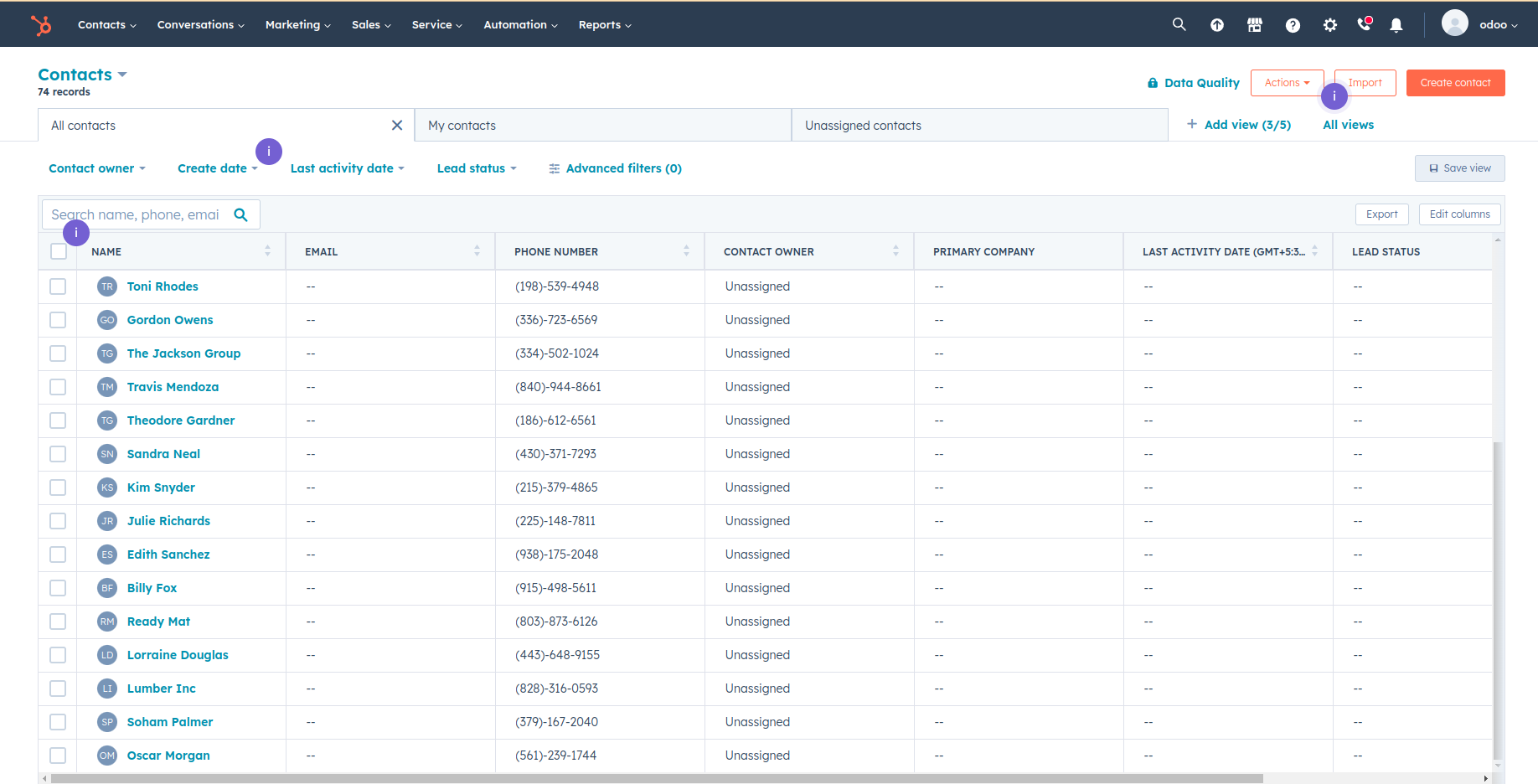Open search with the magnifier icon in top bar

1179,24
